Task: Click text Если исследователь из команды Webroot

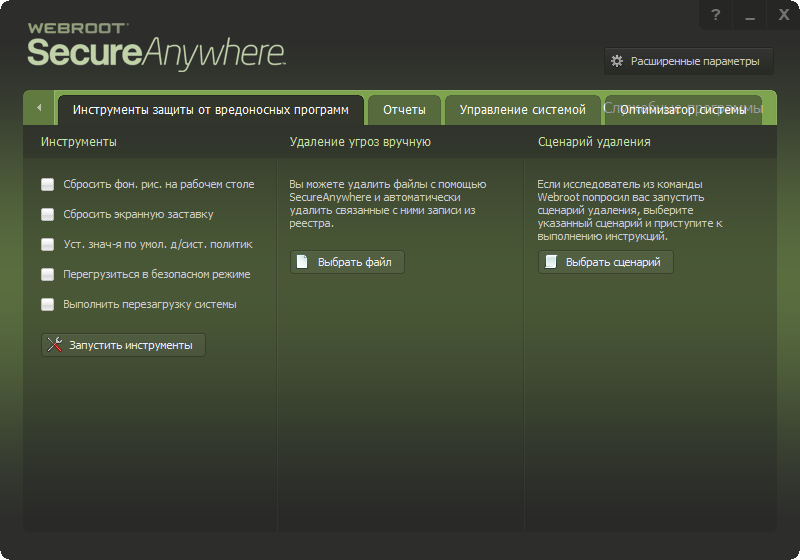Action: pos(630,210)
